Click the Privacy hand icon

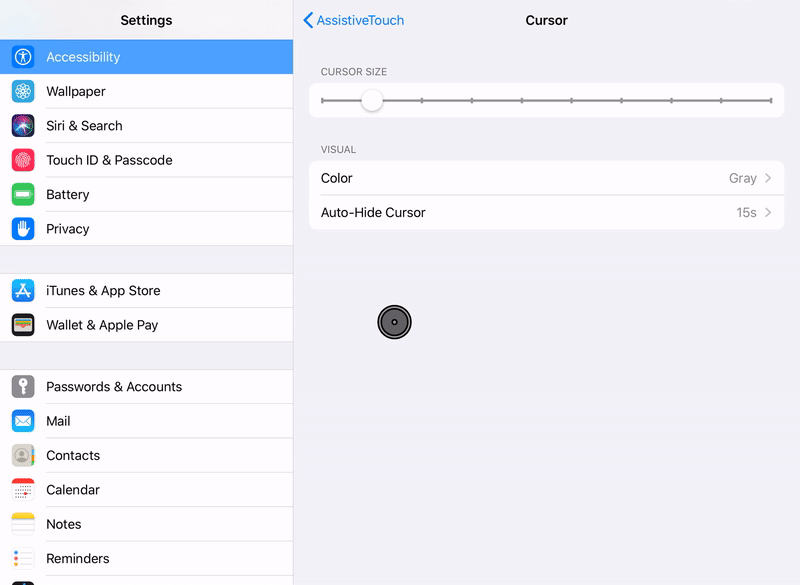(21, 228)
